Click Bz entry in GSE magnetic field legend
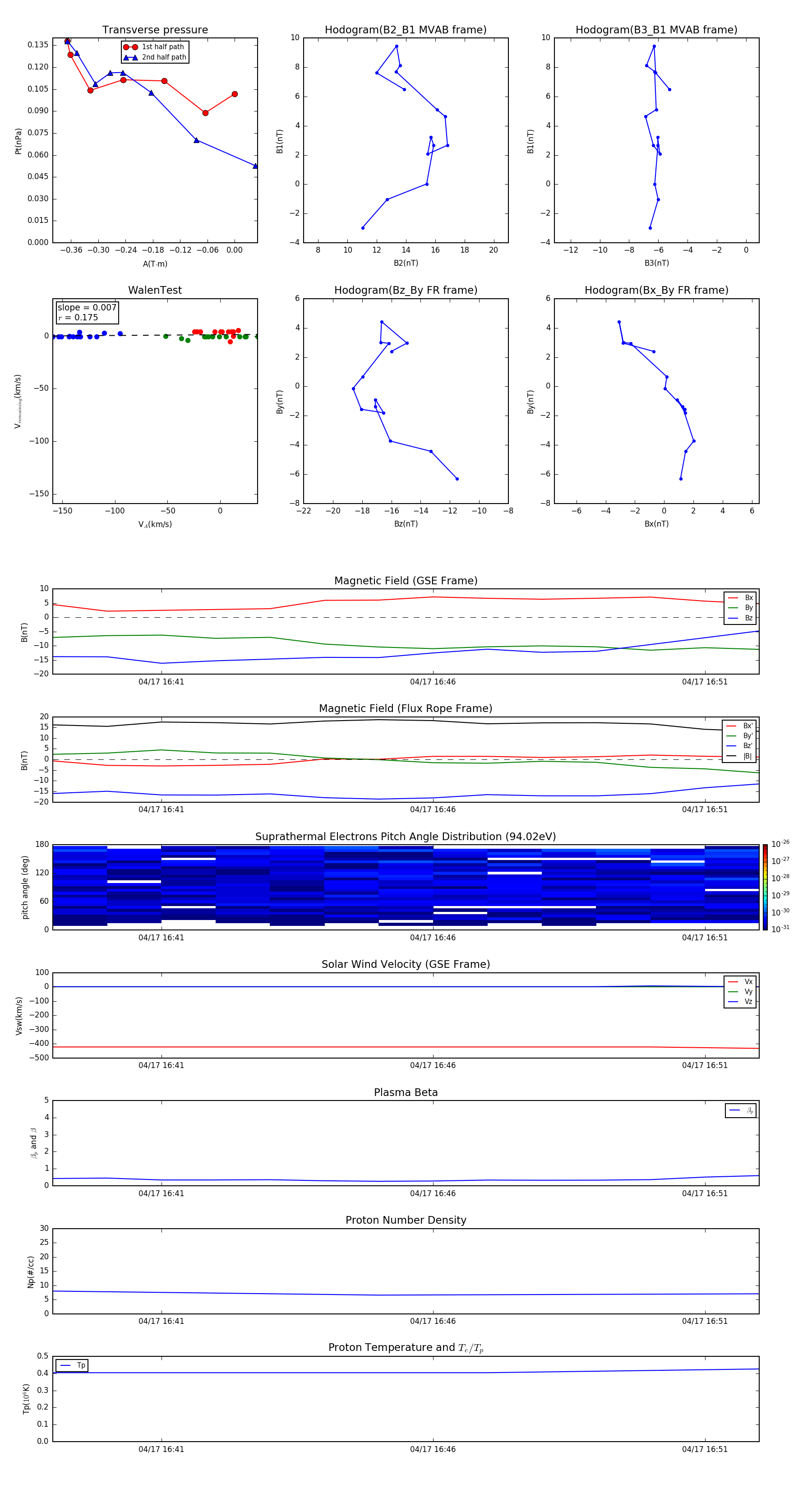Image resolution: width=812 pixels, height=1489 pixels. tap(740, 618)
